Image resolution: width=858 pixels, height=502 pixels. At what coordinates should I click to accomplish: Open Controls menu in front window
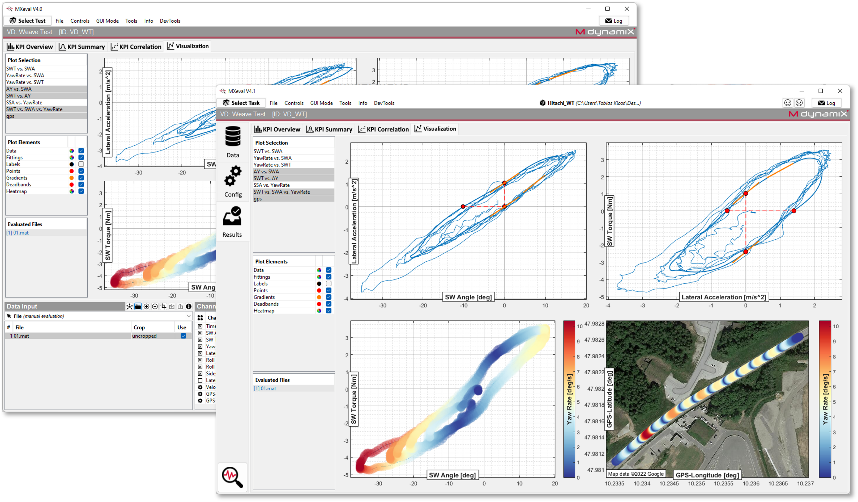click(294, 103)
